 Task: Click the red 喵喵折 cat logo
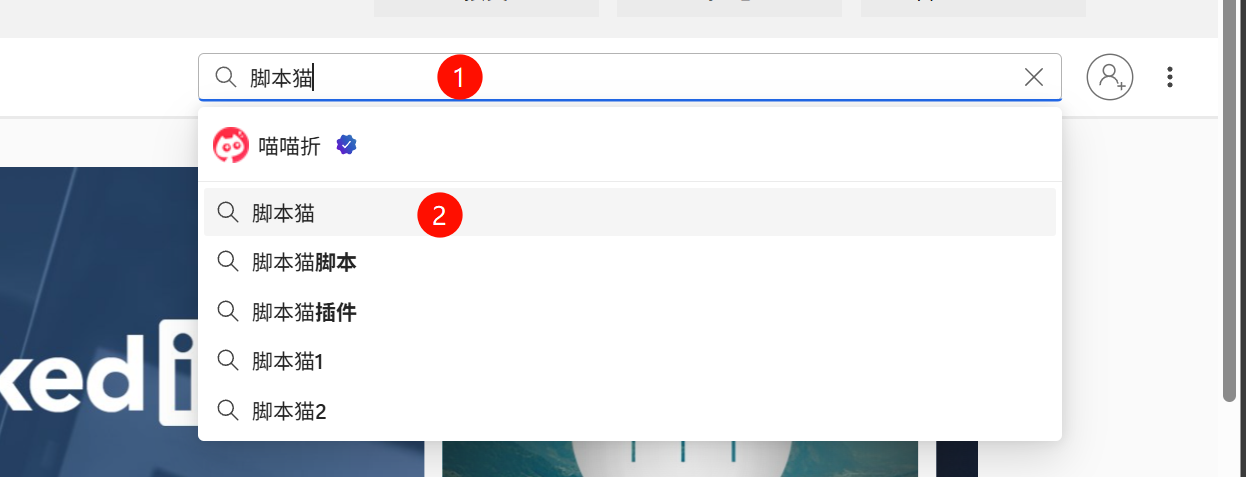[231, 146]
